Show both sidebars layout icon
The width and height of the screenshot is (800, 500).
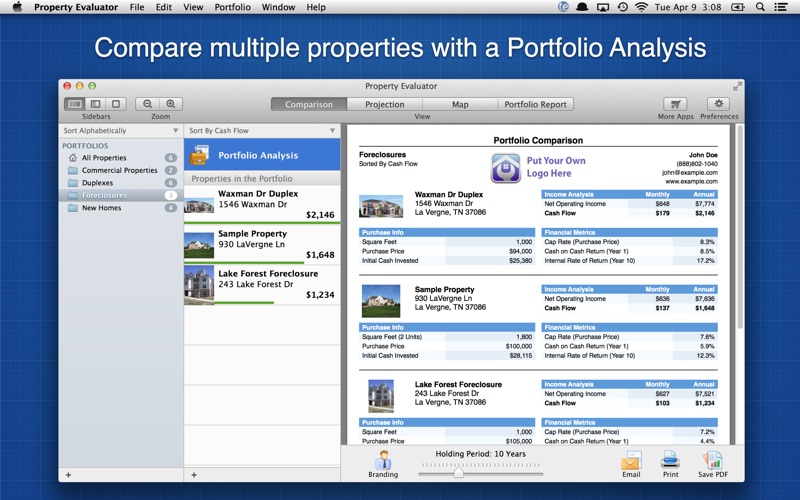point(74,104)
